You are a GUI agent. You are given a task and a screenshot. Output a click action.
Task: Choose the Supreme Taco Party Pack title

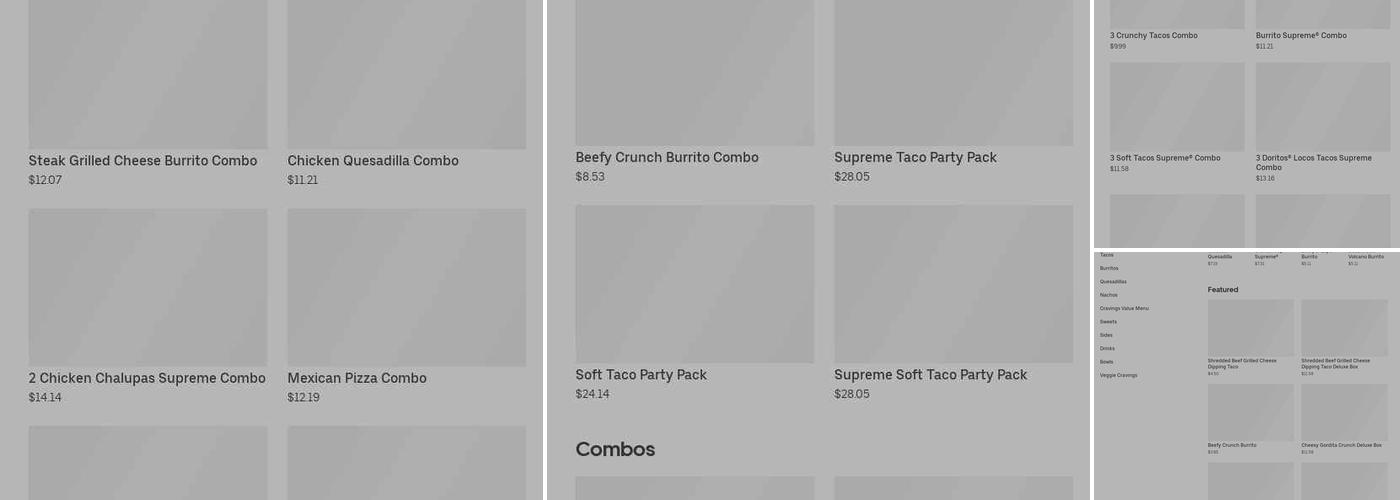point(915,158)
